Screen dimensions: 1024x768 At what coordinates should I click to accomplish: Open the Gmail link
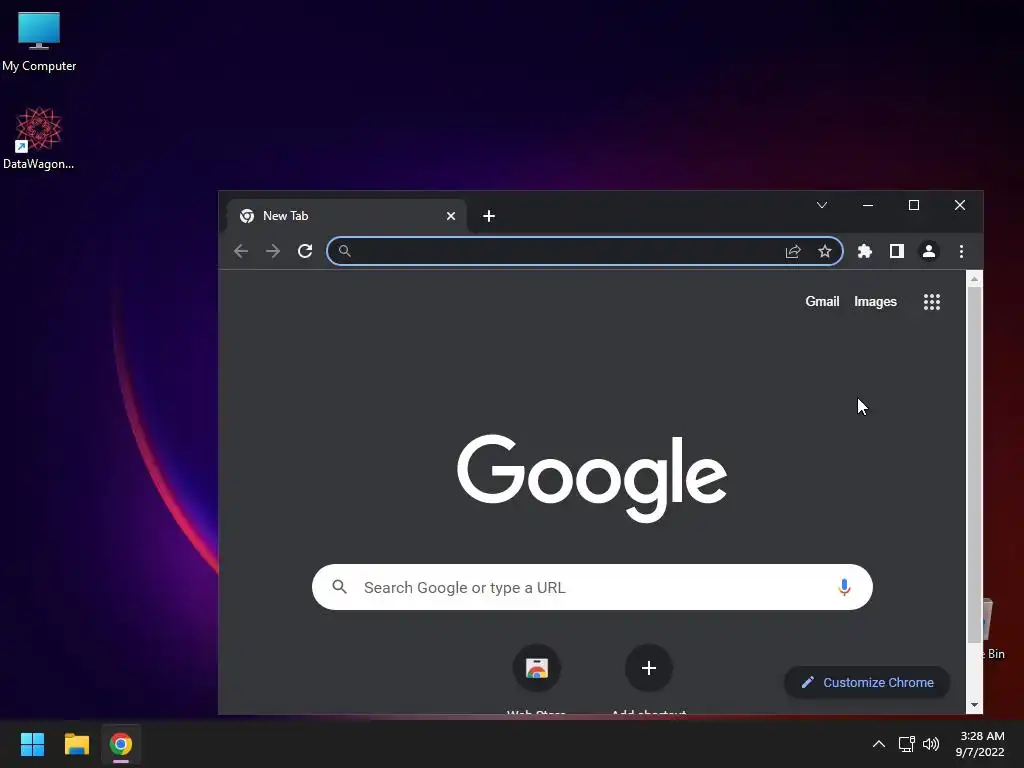(822, 302)
